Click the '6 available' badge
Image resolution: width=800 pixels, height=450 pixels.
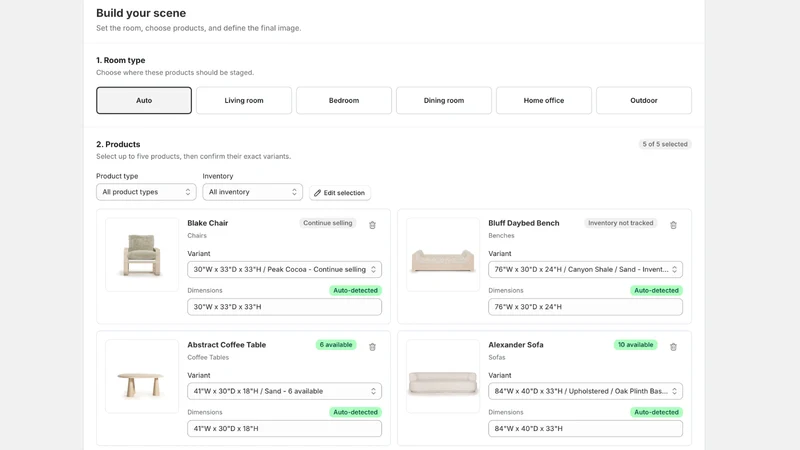[x=336, y=345]
